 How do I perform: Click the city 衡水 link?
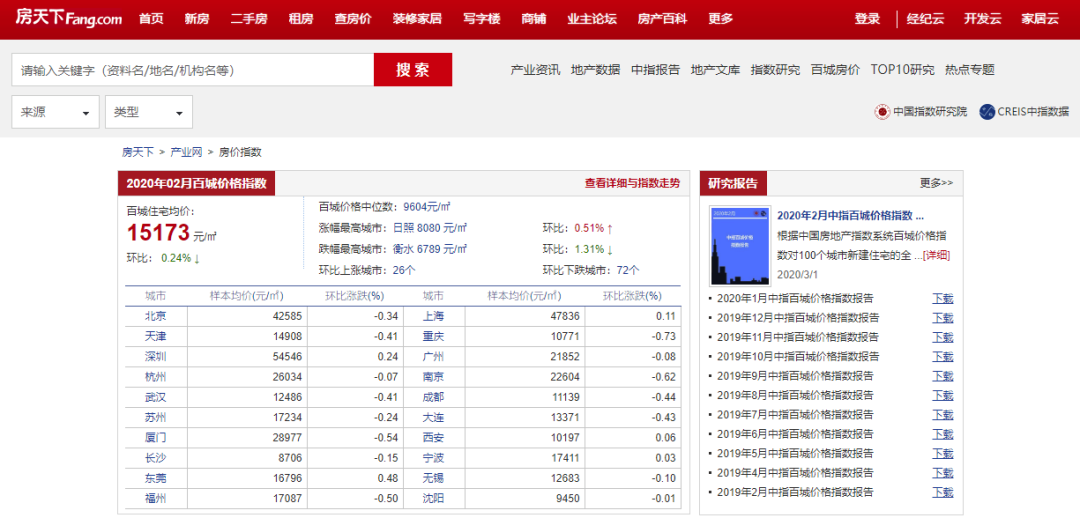(404, 249)
